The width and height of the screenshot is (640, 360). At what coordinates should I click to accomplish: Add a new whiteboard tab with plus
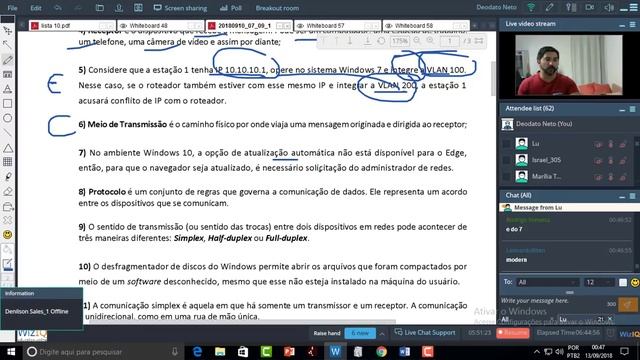[474, 25]
